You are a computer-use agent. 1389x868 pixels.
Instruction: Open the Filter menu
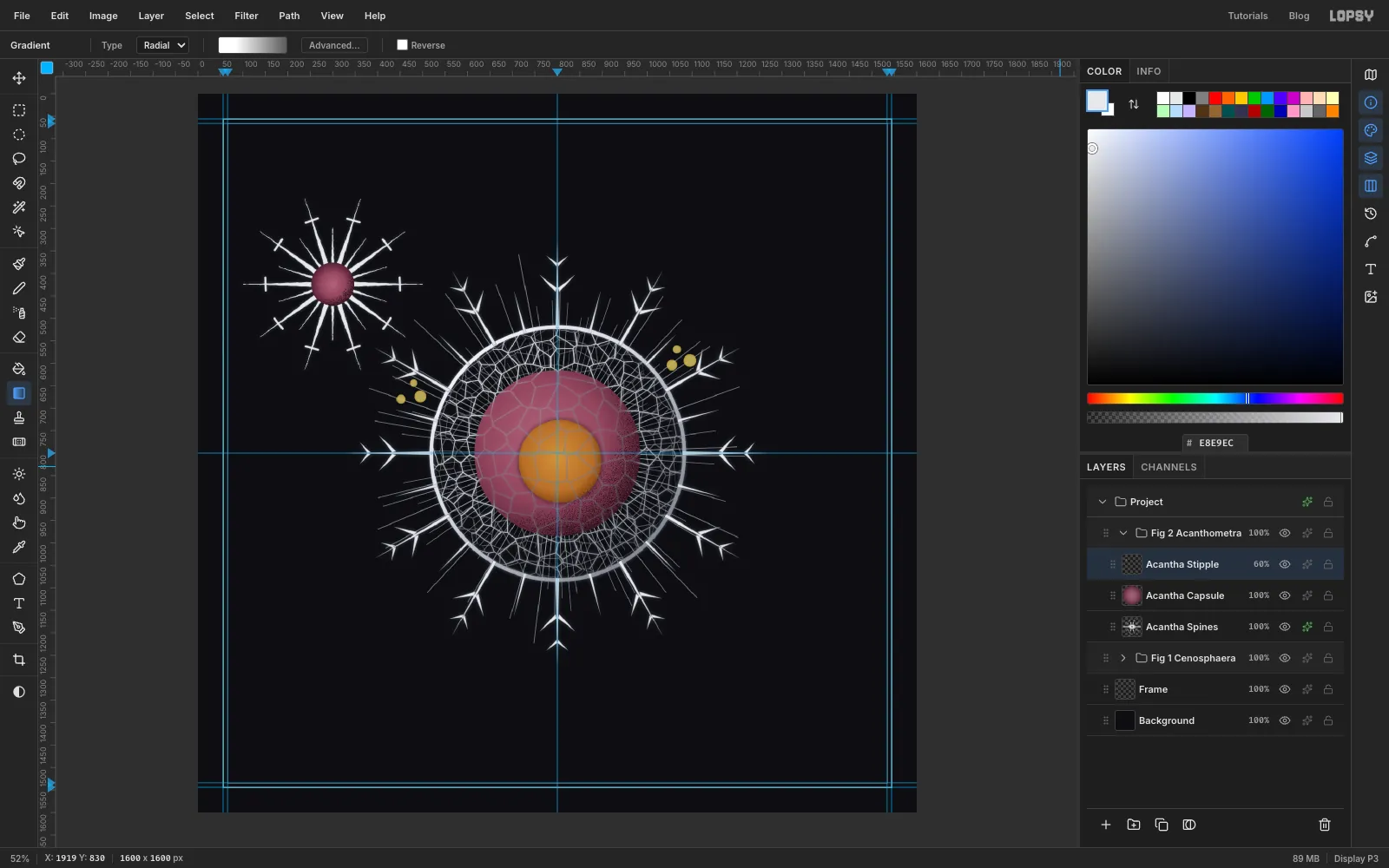click(x=247, y=16)
